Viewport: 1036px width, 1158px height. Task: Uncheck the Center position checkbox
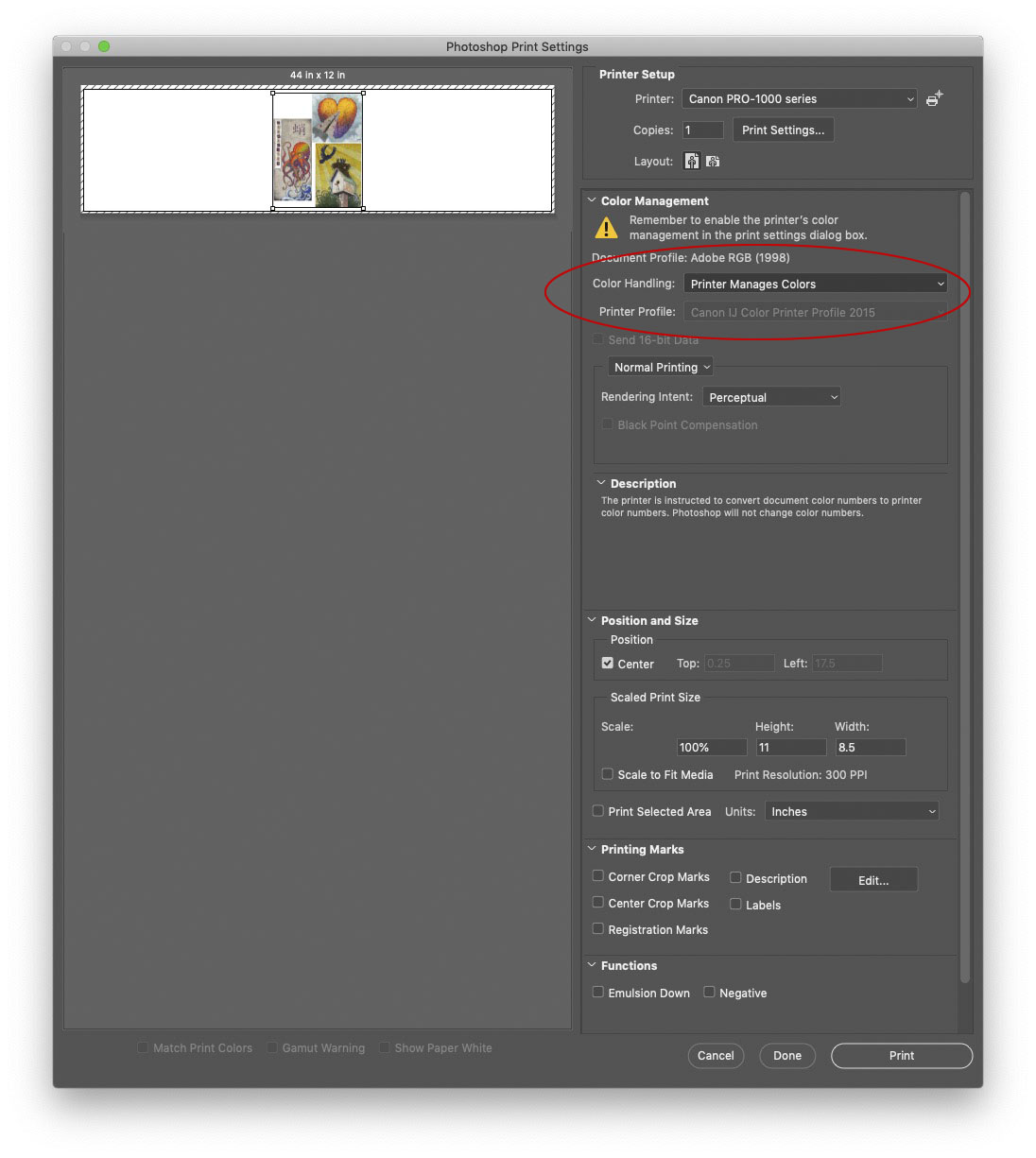608,664
